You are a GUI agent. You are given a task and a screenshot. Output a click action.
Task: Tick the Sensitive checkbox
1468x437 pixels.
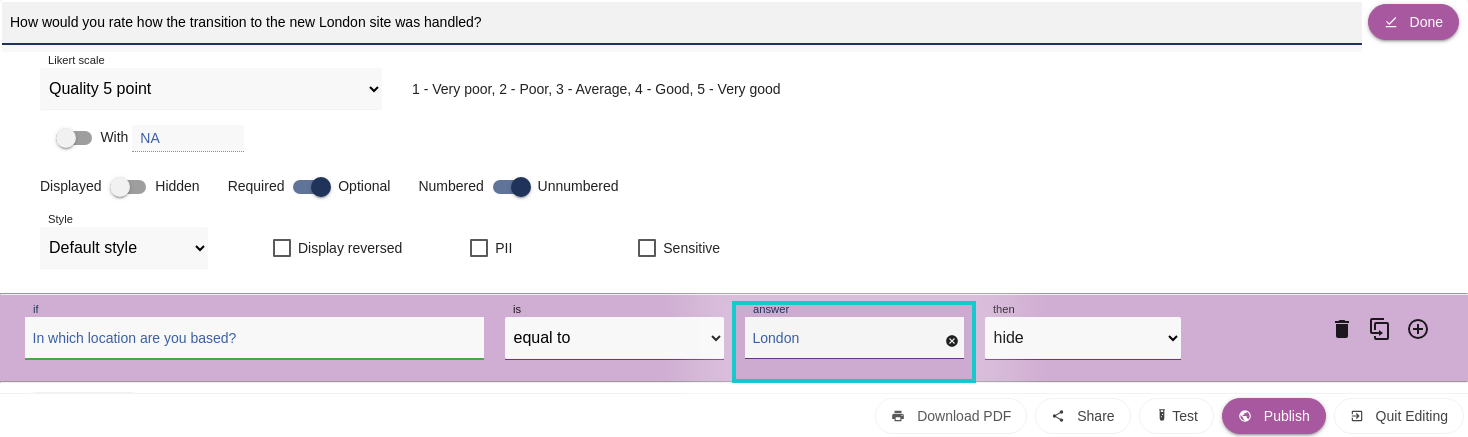(647, 248)
